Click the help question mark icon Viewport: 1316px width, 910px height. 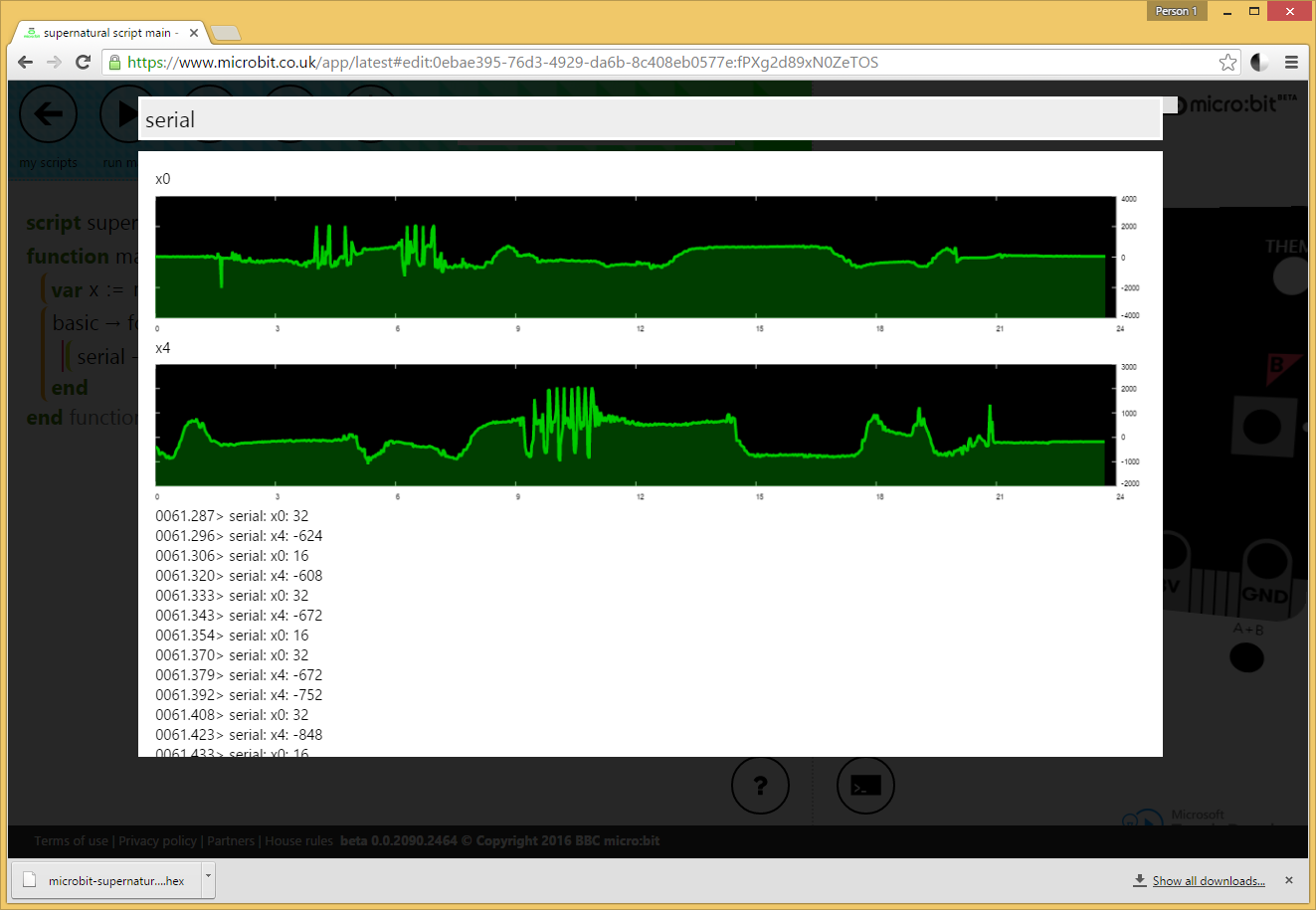pos(760,786)
